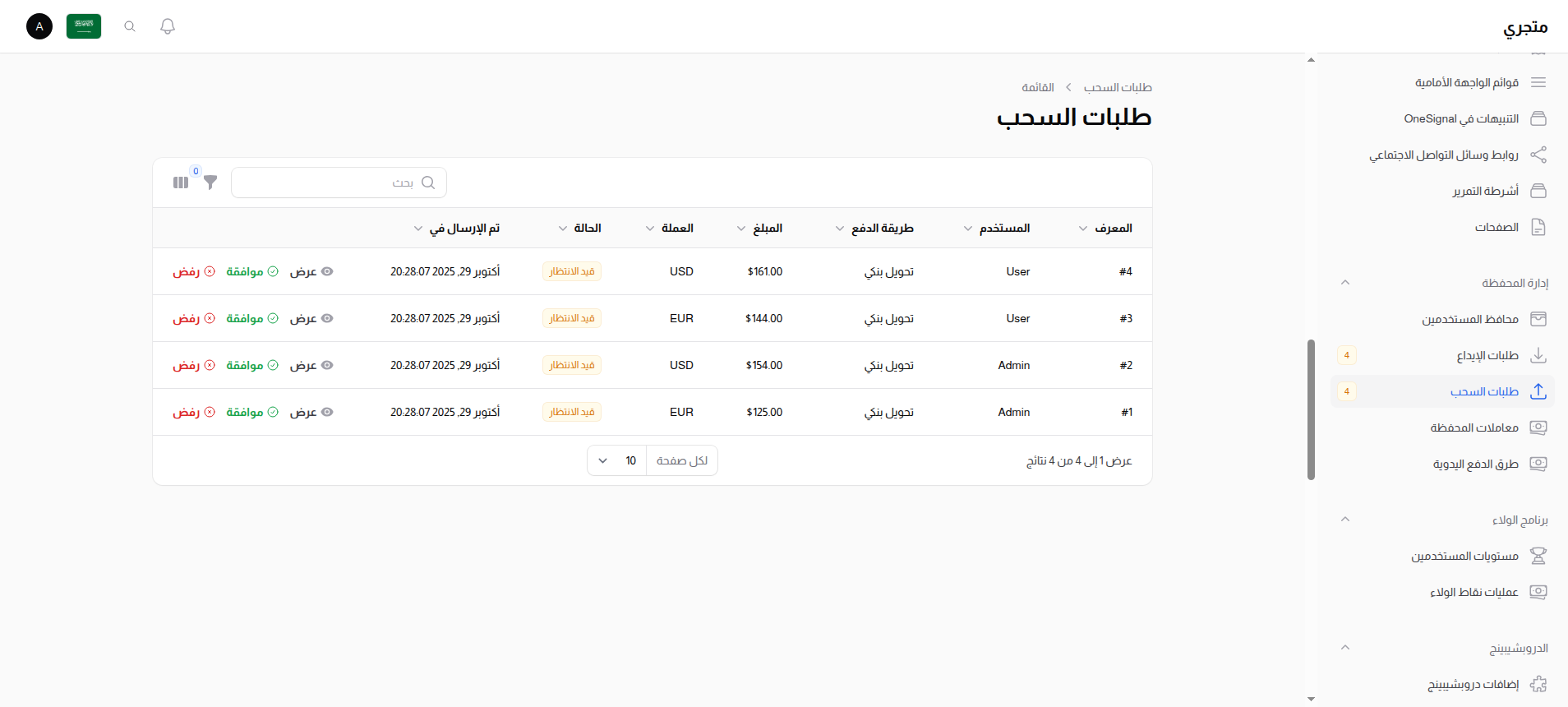Open محافظ المستخدمين menu item
Image resolution: width=1568 pixels, height=707 pixels.
point(1442,319)
